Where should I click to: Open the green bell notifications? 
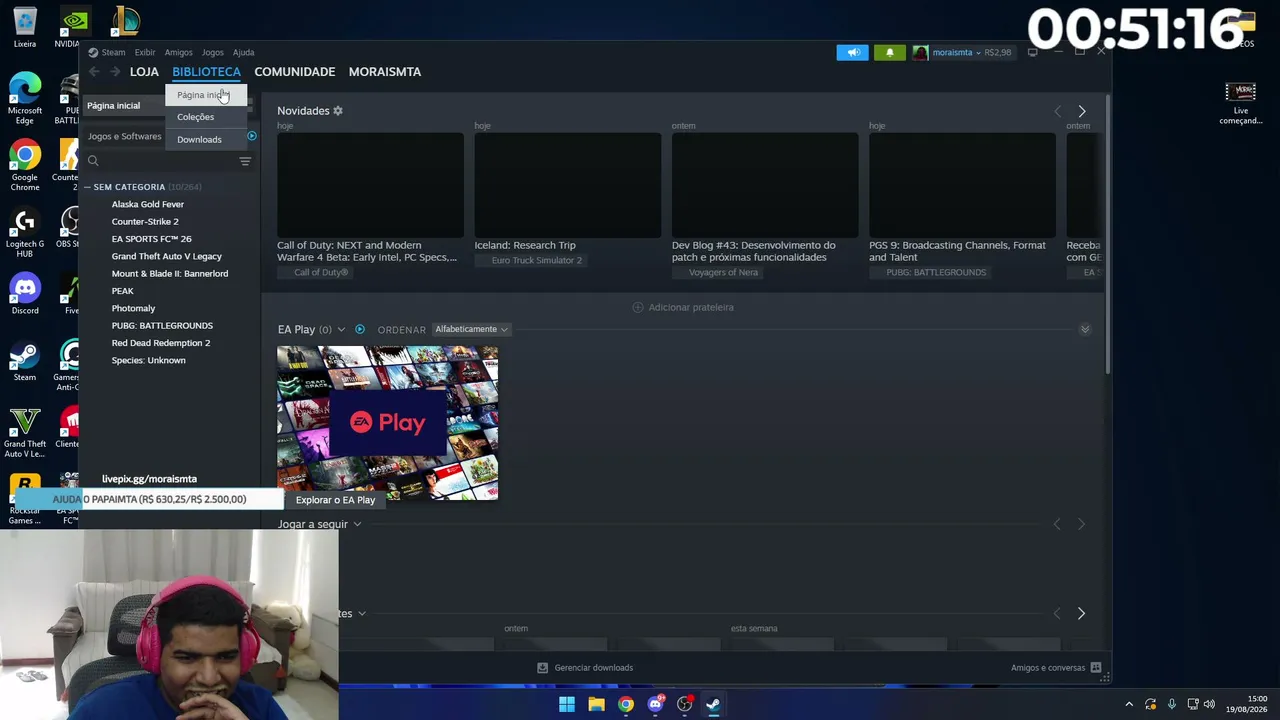click(x=889, y=53)
